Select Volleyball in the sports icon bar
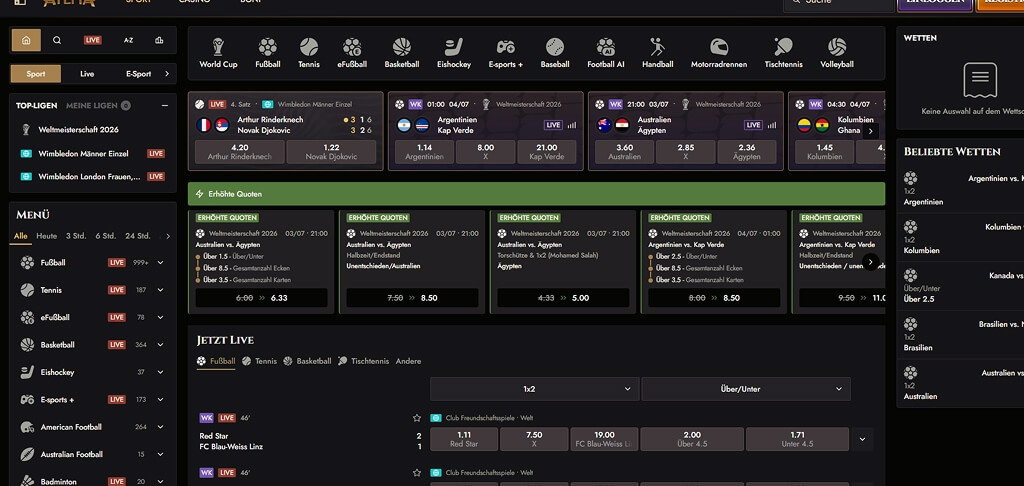The width and height of the screenshot is (1024, 486). [x=837, y=53]
